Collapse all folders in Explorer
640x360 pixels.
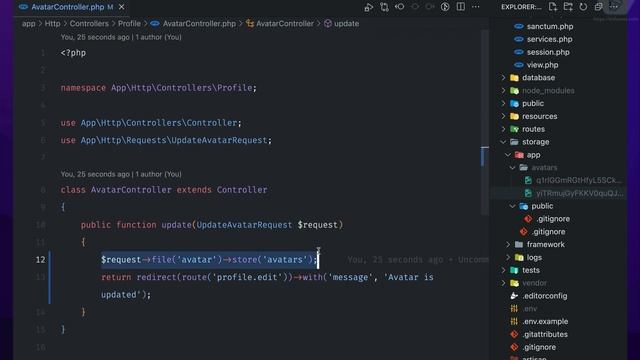coord(598,7)
